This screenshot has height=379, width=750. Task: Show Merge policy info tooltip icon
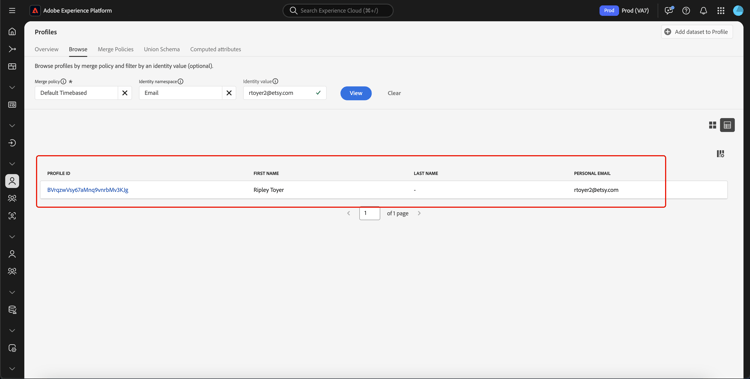pos(64,81)
